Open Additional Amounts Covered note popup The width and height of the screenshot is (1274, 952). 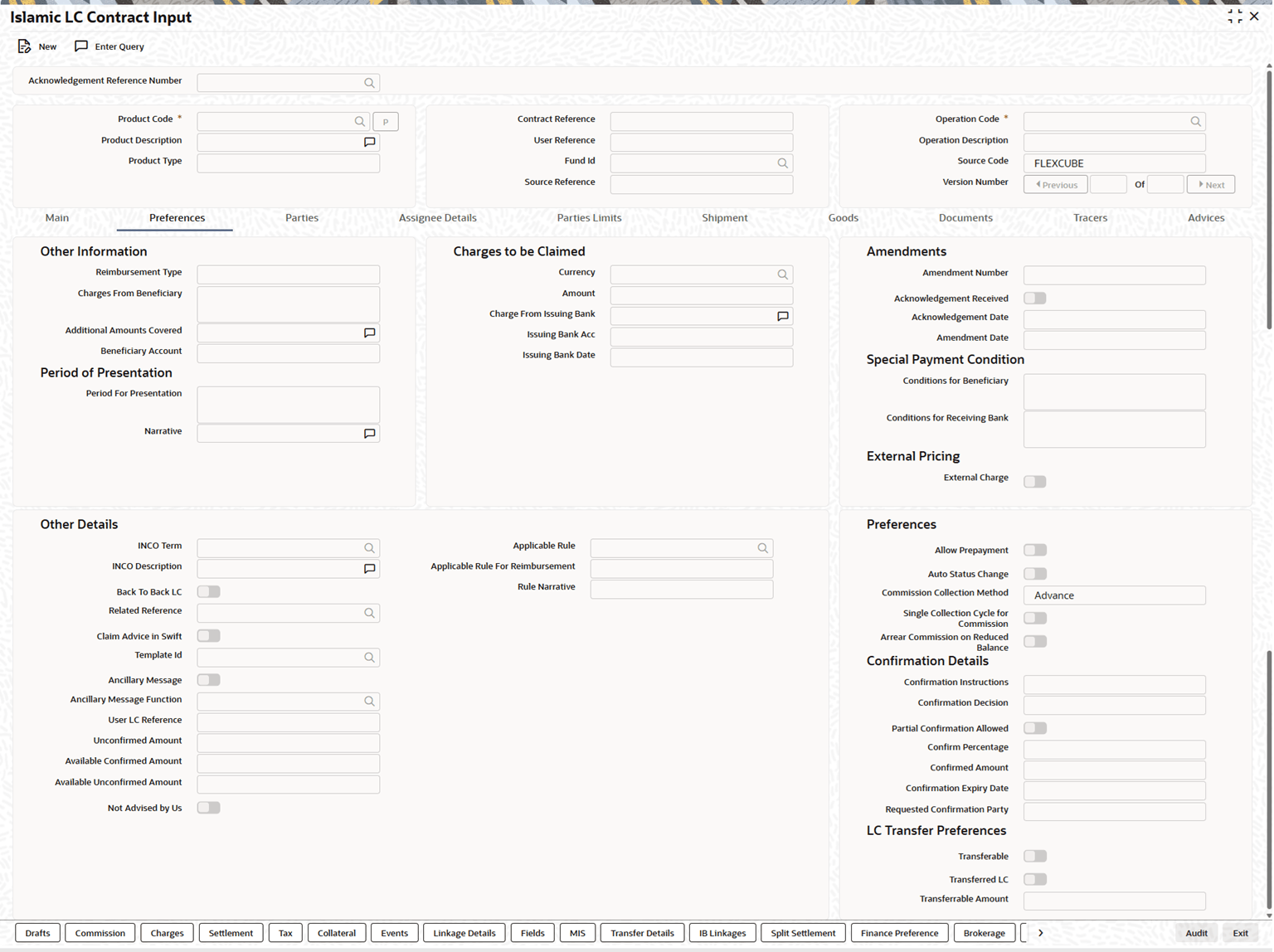coord(369,333)
